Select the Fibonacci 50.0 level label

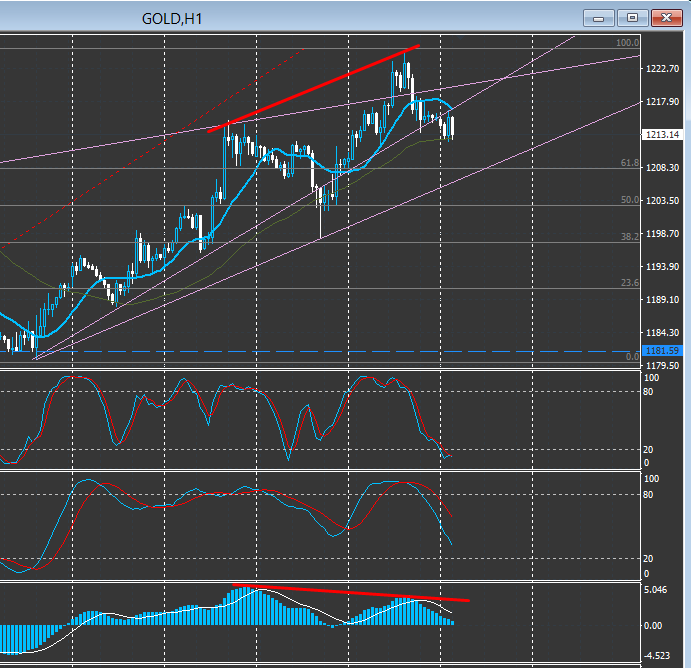629,200
